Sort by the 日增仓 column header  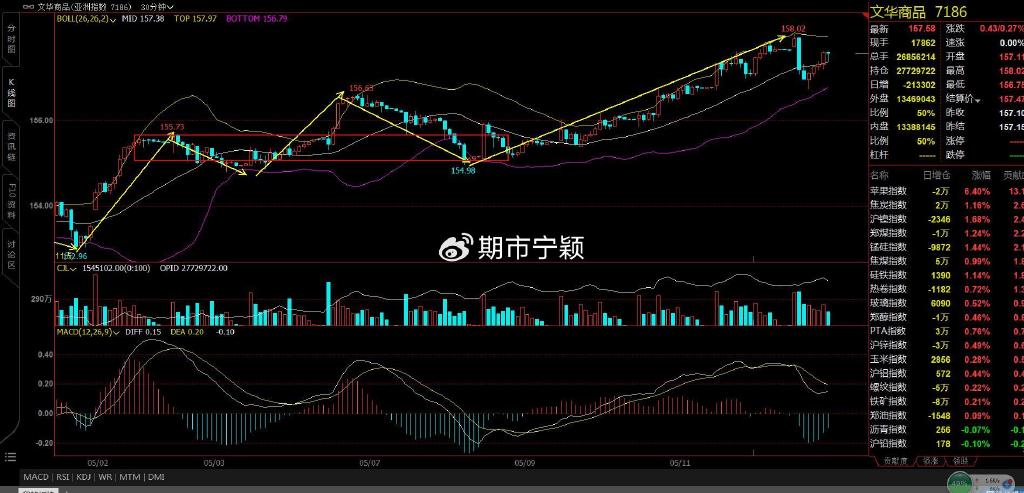click(935, 175)
